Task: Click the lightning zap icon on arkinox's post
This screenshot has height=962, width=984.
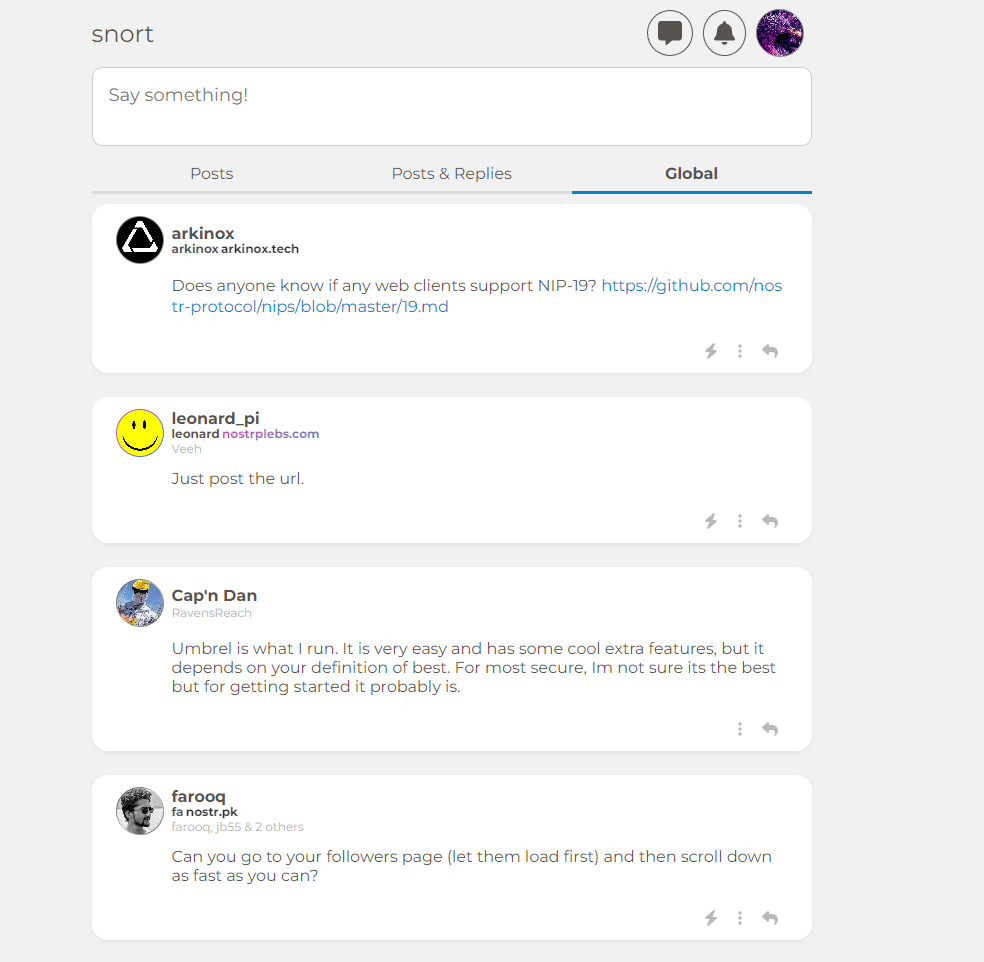Action: [x=711, y=351]
